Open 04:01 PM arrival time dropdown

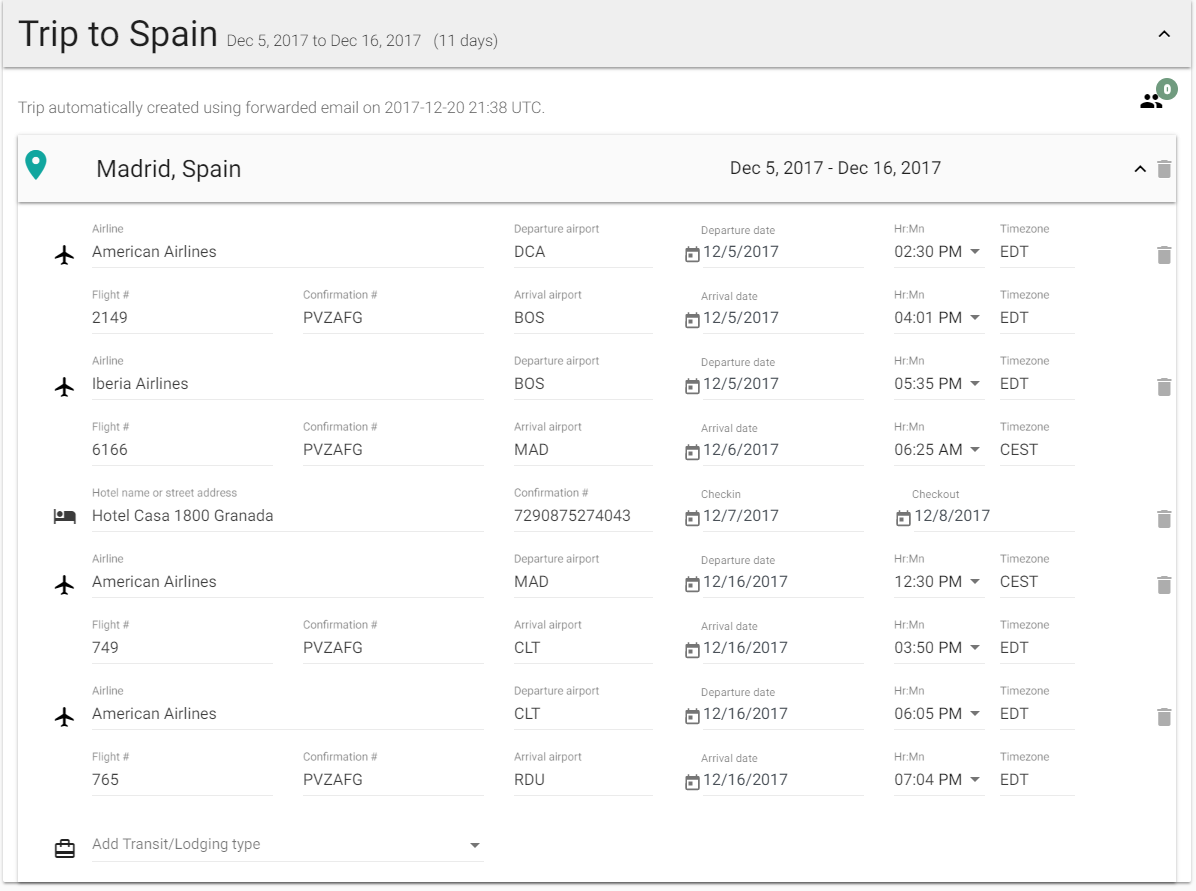coord(975,317)
